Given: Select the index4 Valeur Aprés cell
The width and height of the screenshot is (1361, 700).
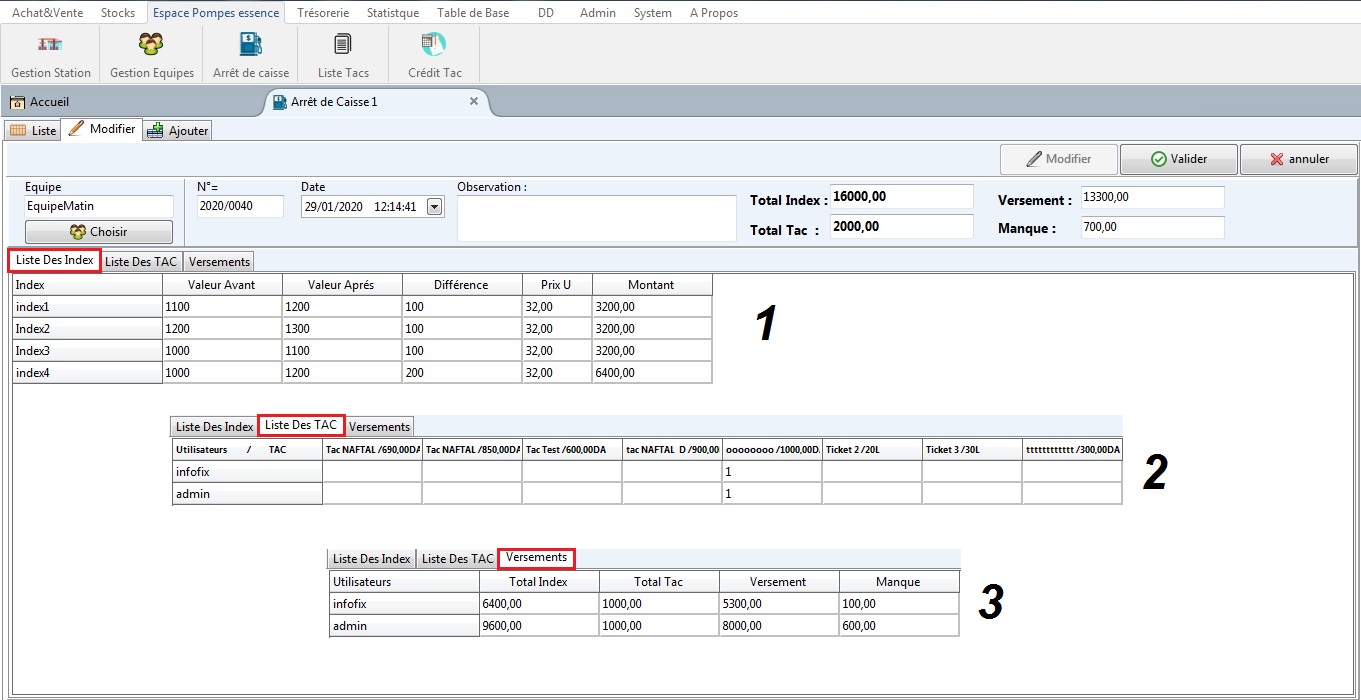Looking at the screenshot, I should coord(342,373).
